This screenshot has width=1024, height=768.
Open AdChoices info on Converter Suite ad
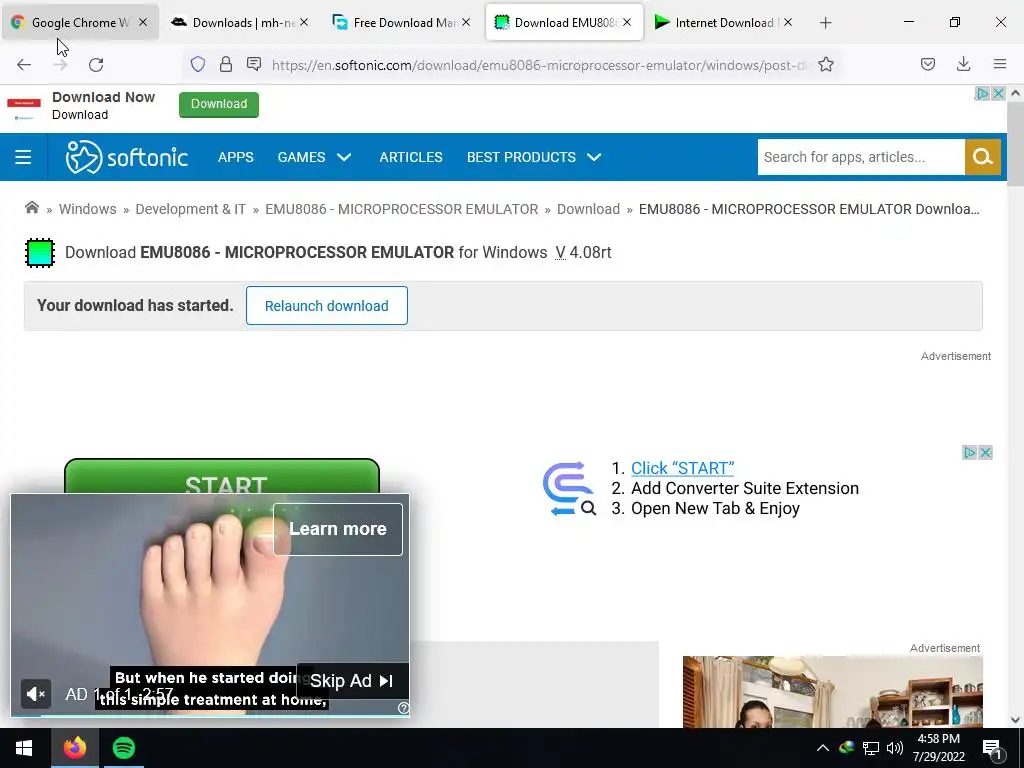pos(970,453)
